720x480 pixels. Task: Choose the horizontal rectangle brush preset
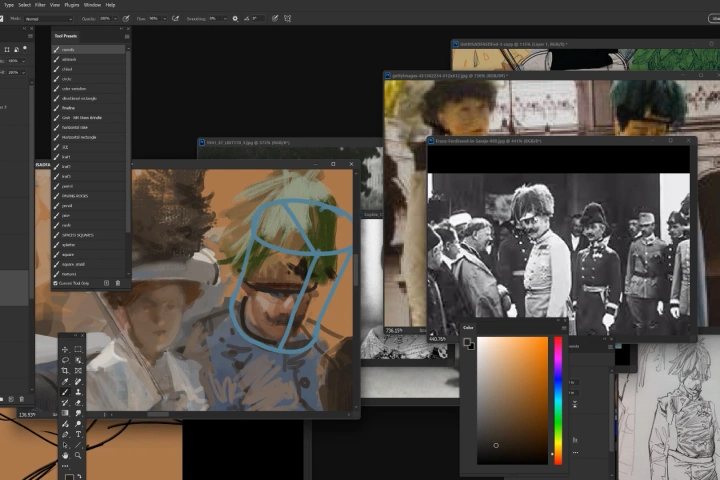point(88,137)
